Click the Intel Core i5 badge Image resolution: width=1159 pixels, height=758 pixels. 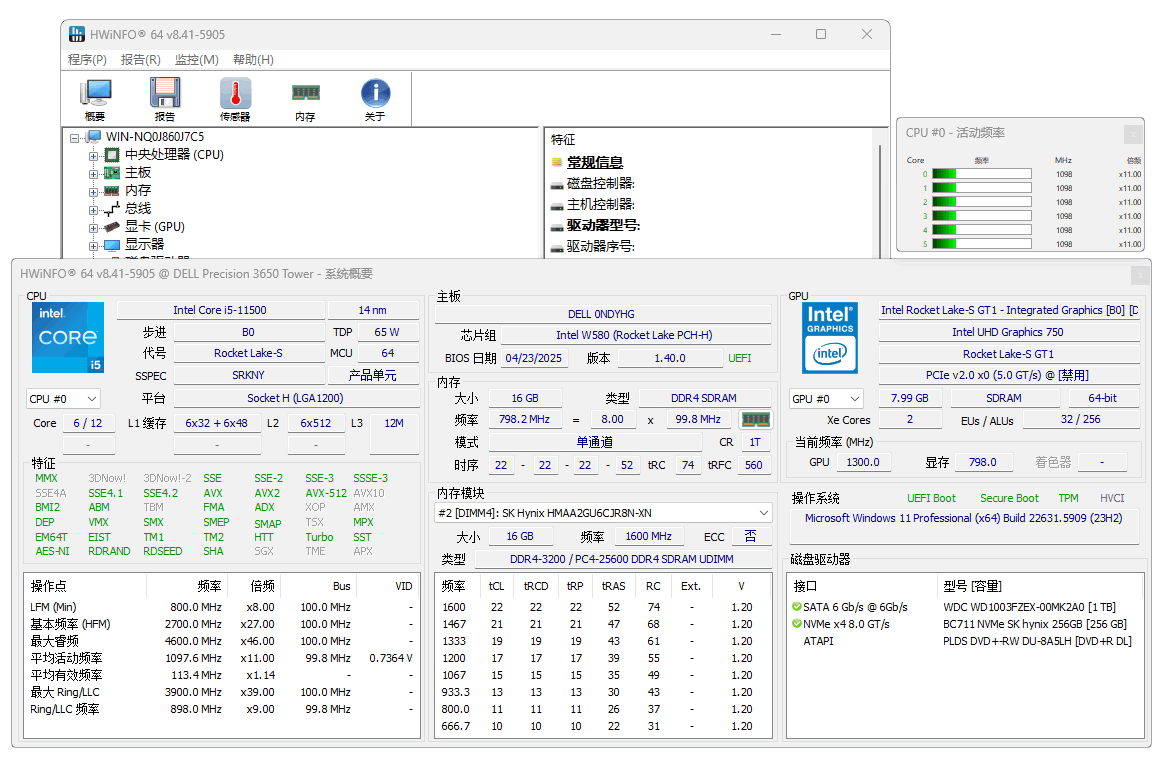pyautogui.click(x=67, y=337)
